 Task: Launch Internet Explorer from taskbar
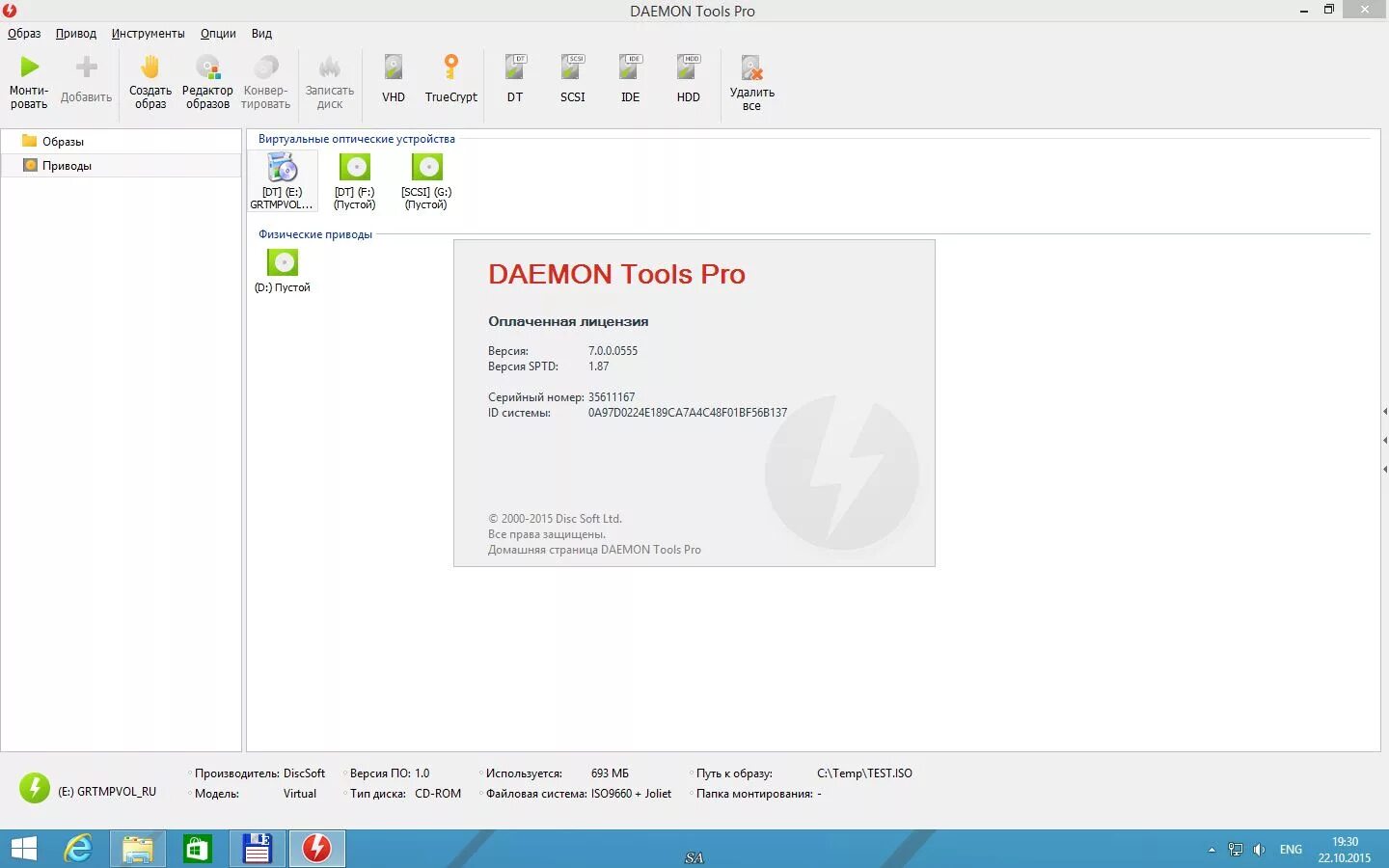click(78, 849)
